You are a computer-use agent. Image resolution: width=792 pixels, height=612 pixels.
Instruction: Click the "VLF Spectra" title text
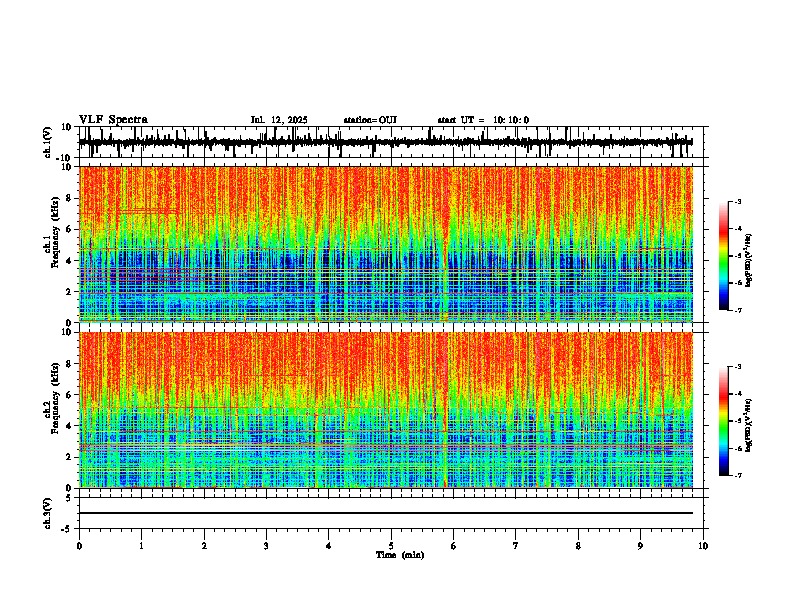[x=113, y=120]
